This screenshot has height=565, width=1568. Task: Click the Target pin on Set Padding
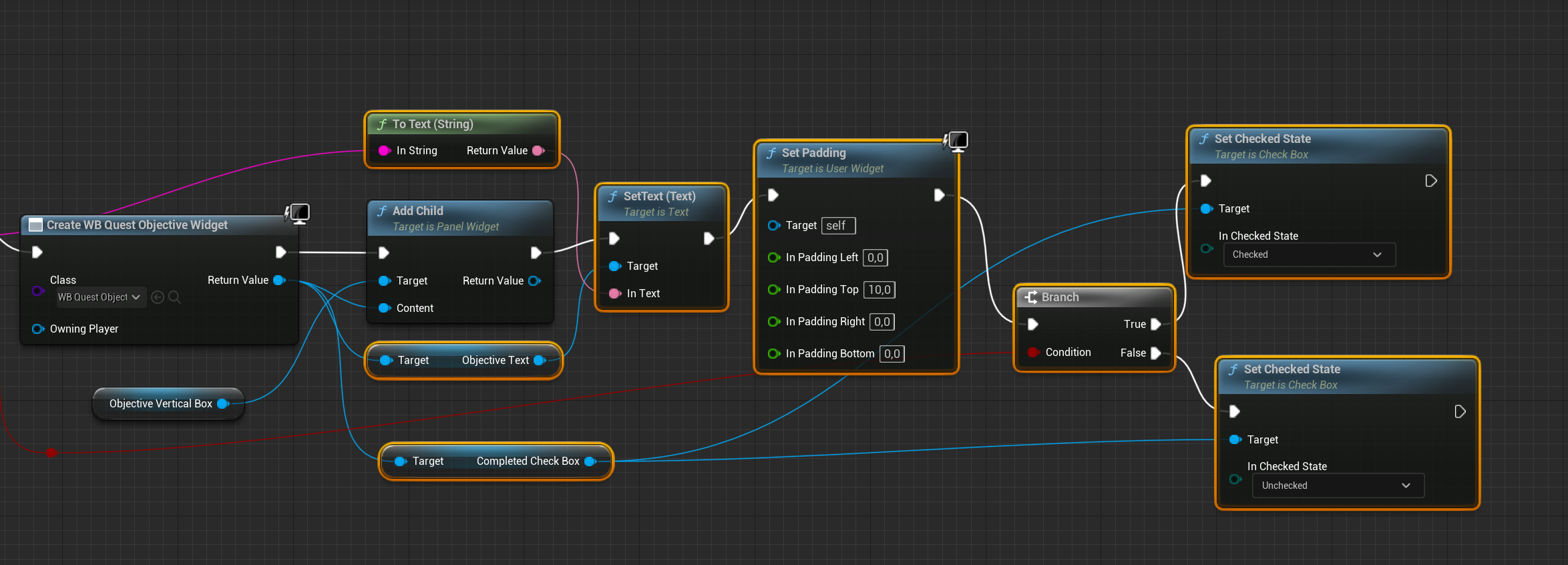[x=774, y=226]
